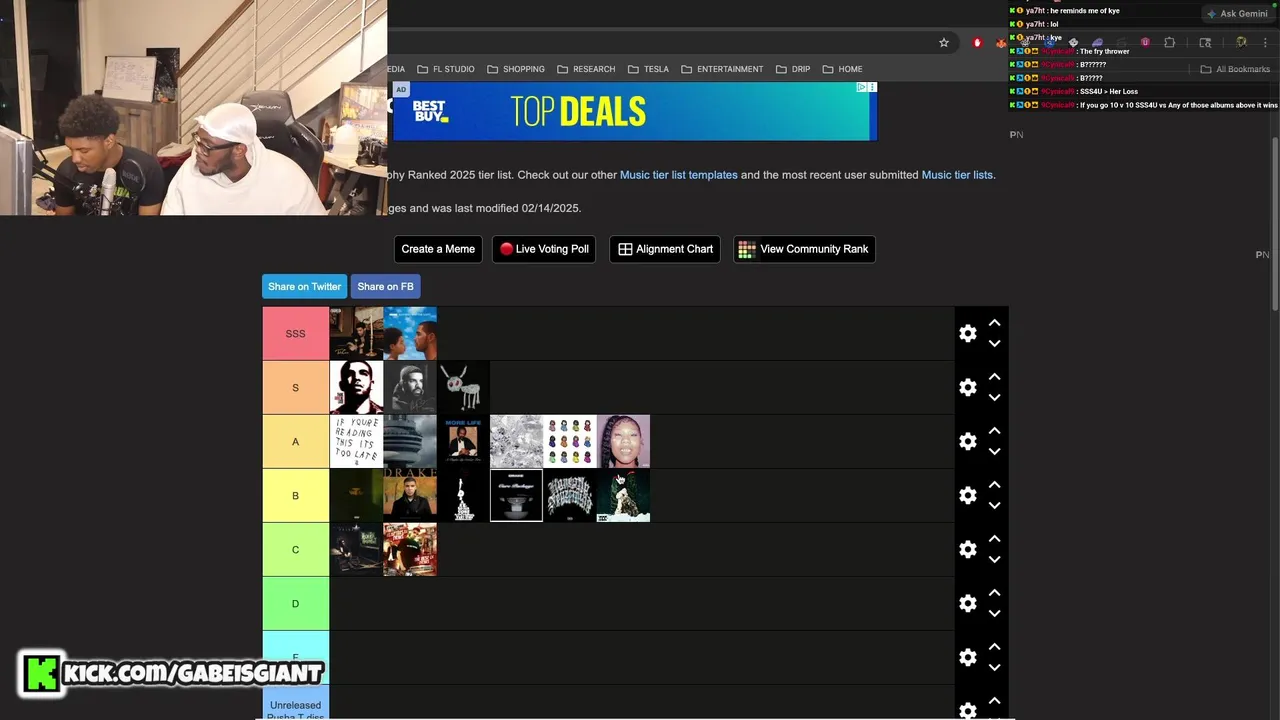The width and height of the screenshot is (1280, 720).
Task: Open settings gear for SSS tier
Action: [x=967, y=333]
